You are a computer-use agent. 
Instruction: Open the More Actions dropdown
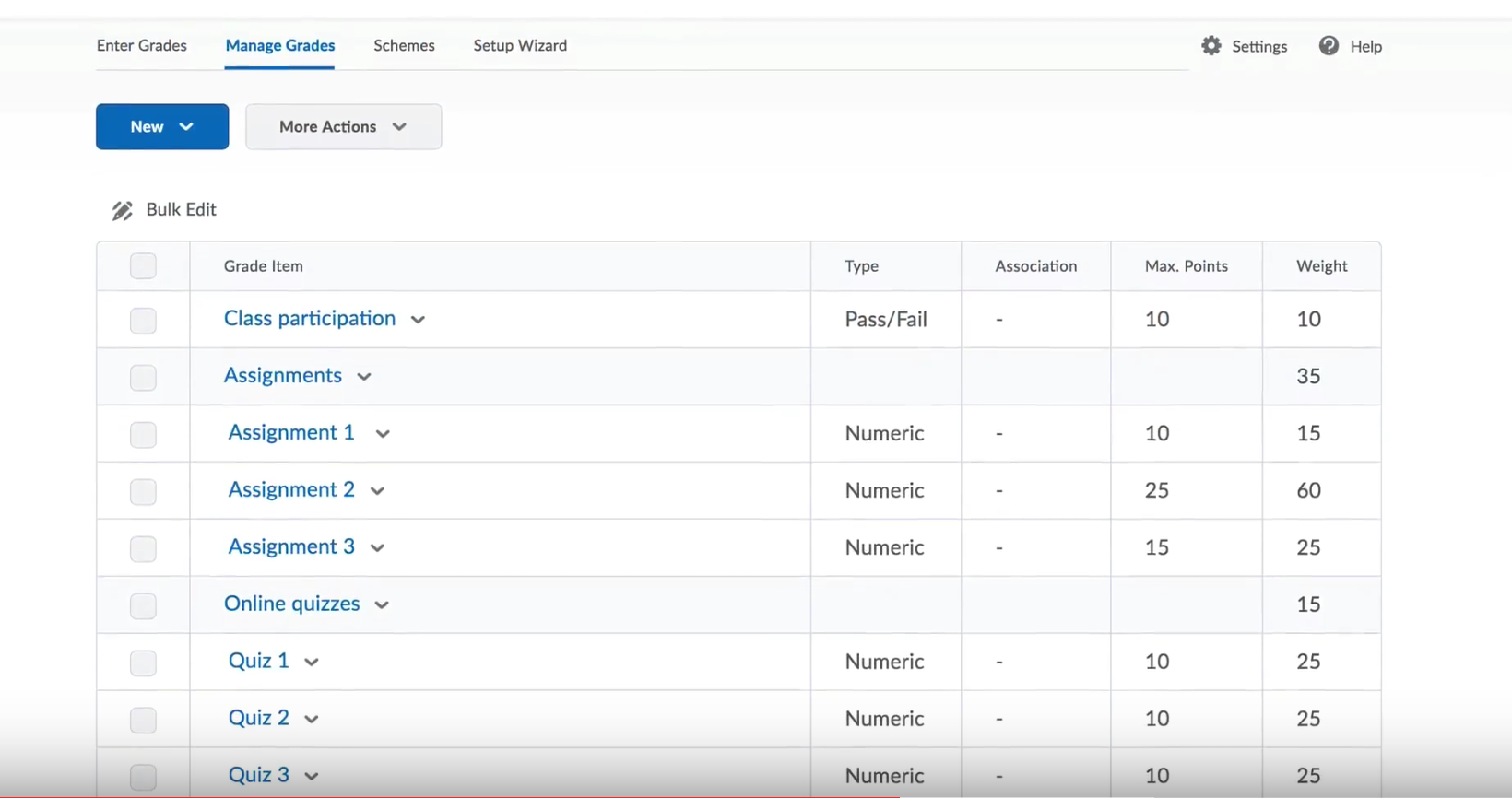point(343,126)
